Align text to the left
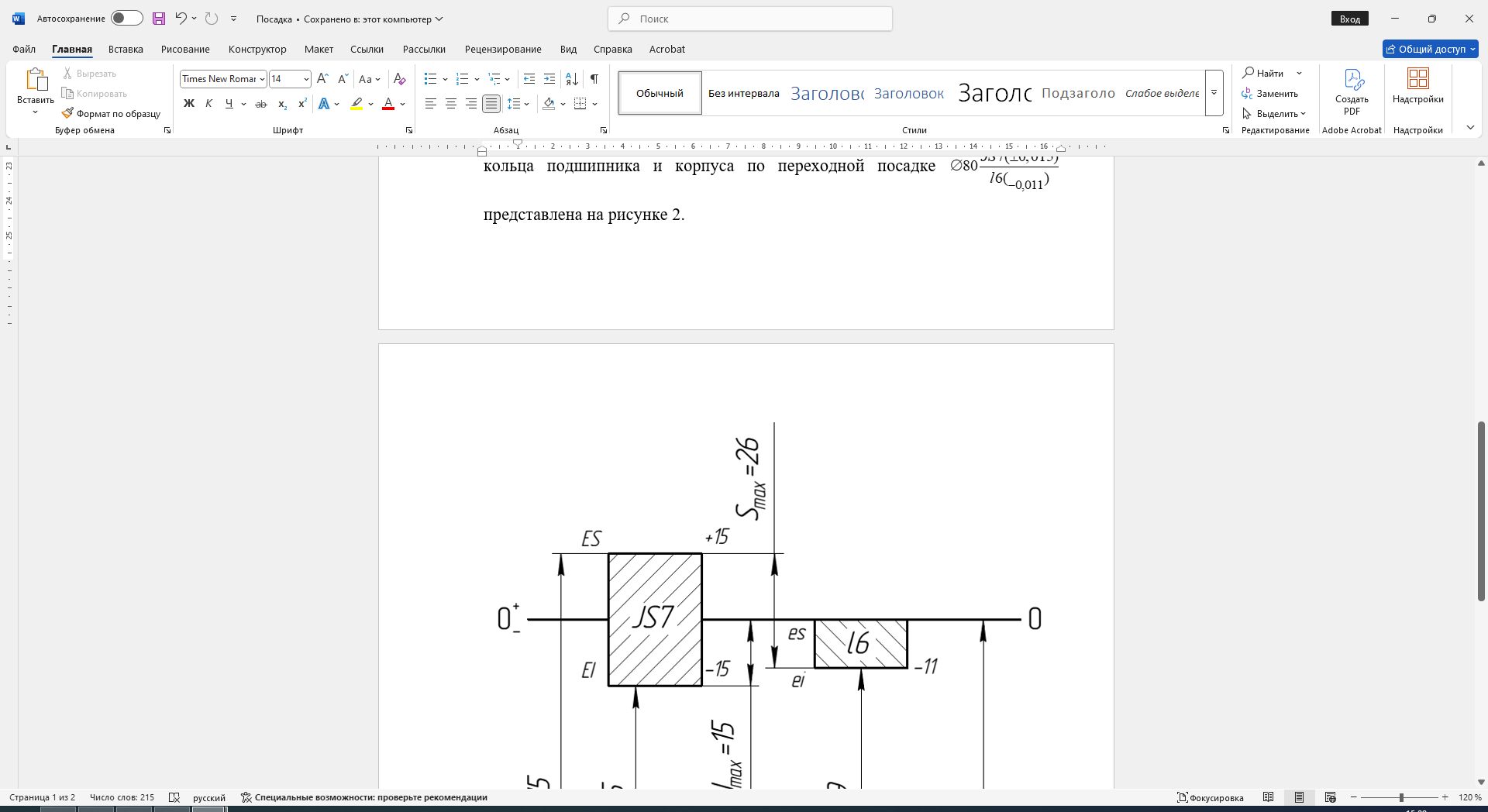Screen dimensions: 1488x812 (431, 104)
